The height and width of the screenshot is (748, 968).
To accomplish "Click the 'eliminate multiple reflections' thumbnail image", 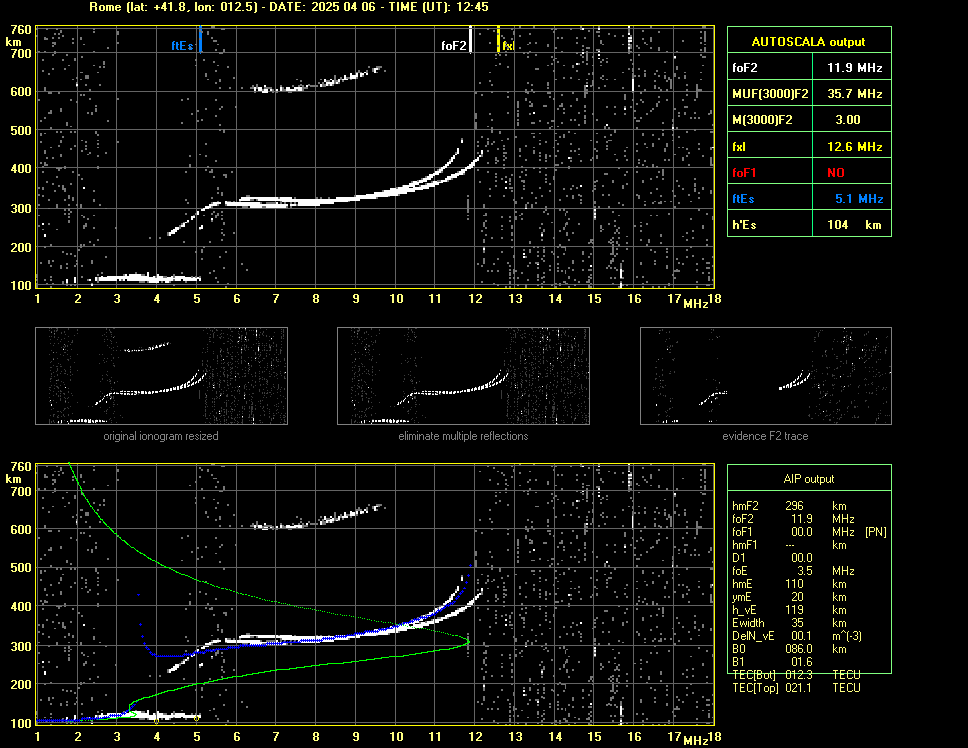I will pyautogui.click(x=463, y=376).
